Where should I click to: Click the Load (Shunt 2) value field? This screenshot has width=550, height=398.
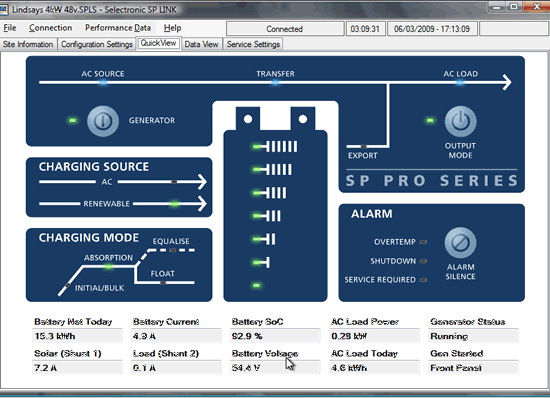pos(176,367)
